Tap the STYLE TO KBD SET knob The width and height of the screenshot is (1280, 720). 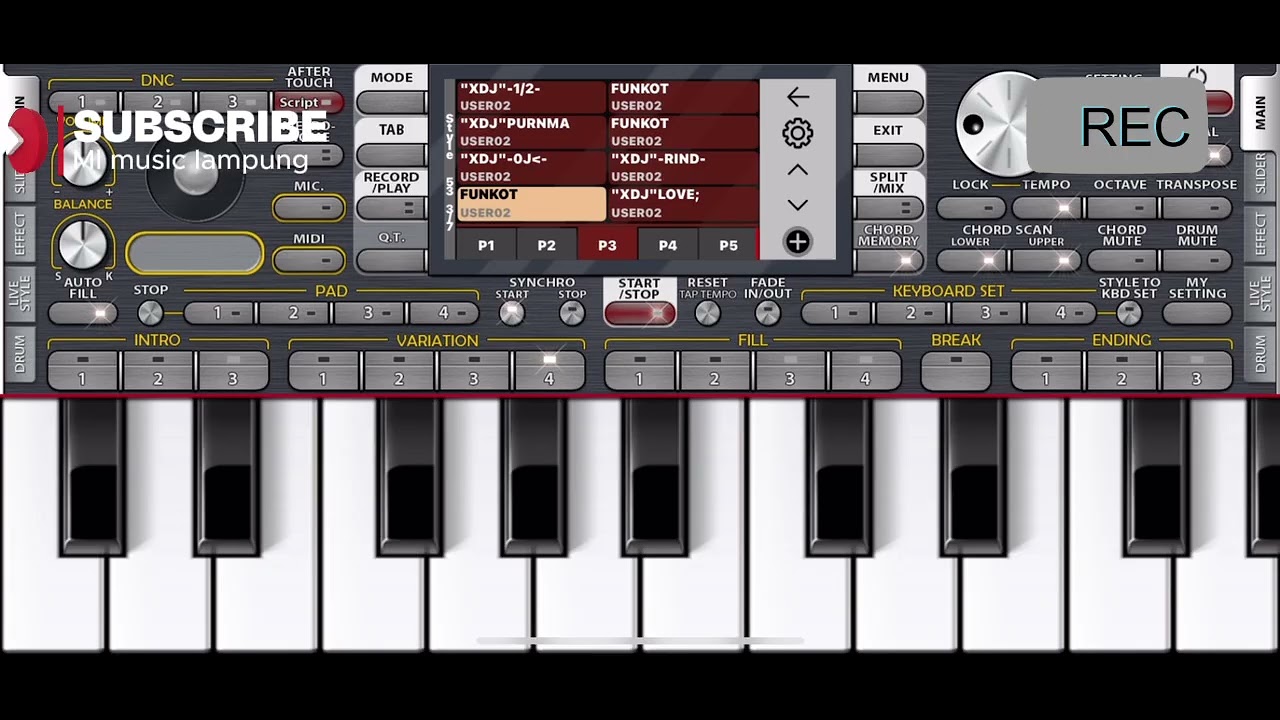coord(1129,313)
